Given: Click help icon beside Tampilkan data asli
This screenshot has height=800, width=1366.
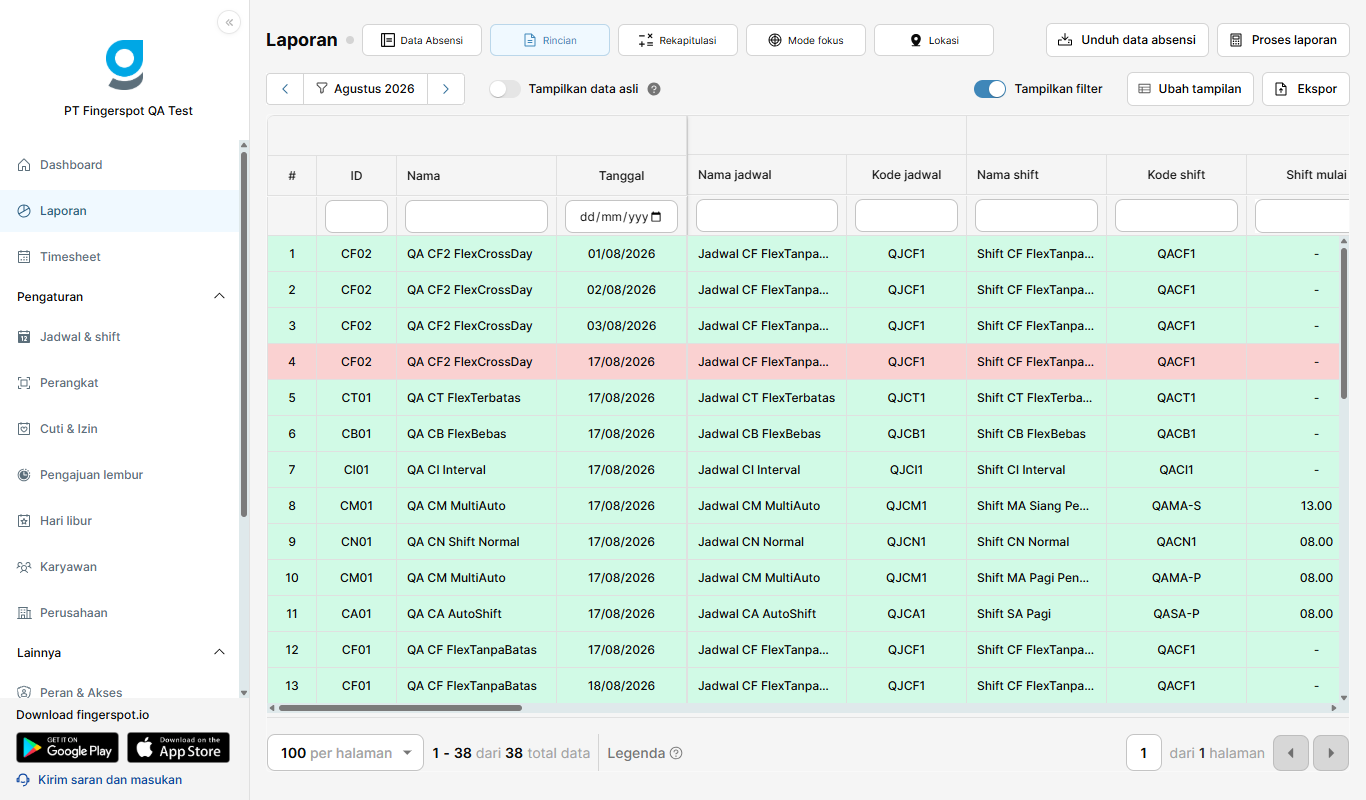Looking at the screenshot, I should 654,89.
